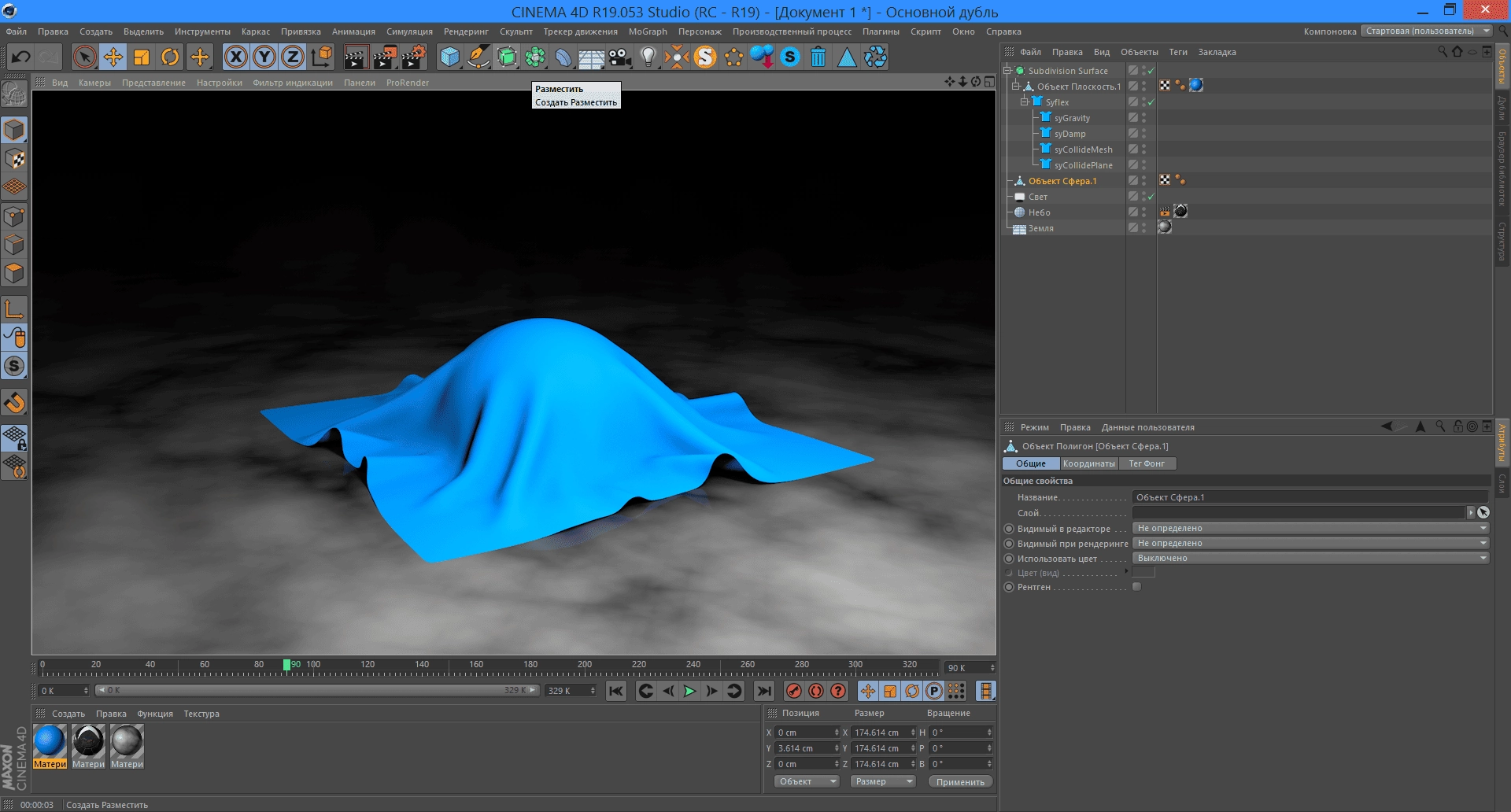The height and width of the screenshot is (812, 1511).
Task: Open Видимый при рендеринге dropdown
Action: [1310, 543]
